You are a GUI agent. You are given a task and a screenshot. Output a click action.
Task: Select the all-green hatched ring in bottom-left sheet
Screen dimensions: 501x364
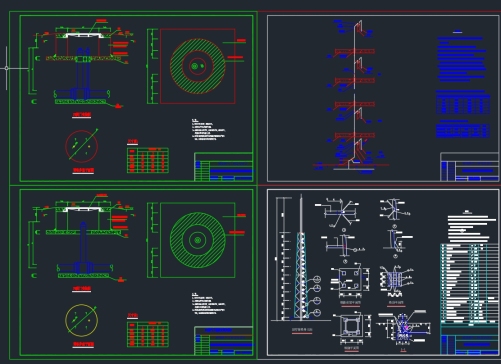(198, 240)
